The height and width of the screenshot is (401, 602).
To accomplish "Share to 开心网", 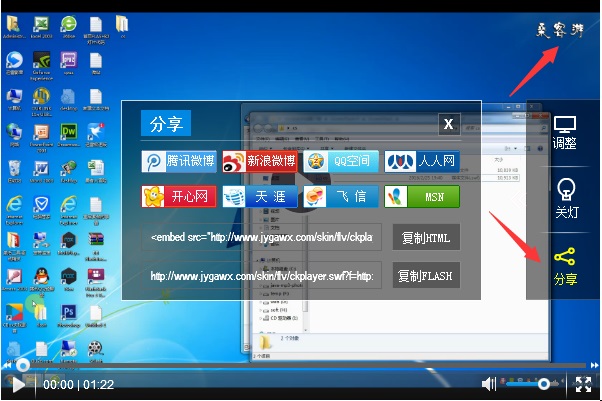I will pyautogui.click(x=179, y=197).
